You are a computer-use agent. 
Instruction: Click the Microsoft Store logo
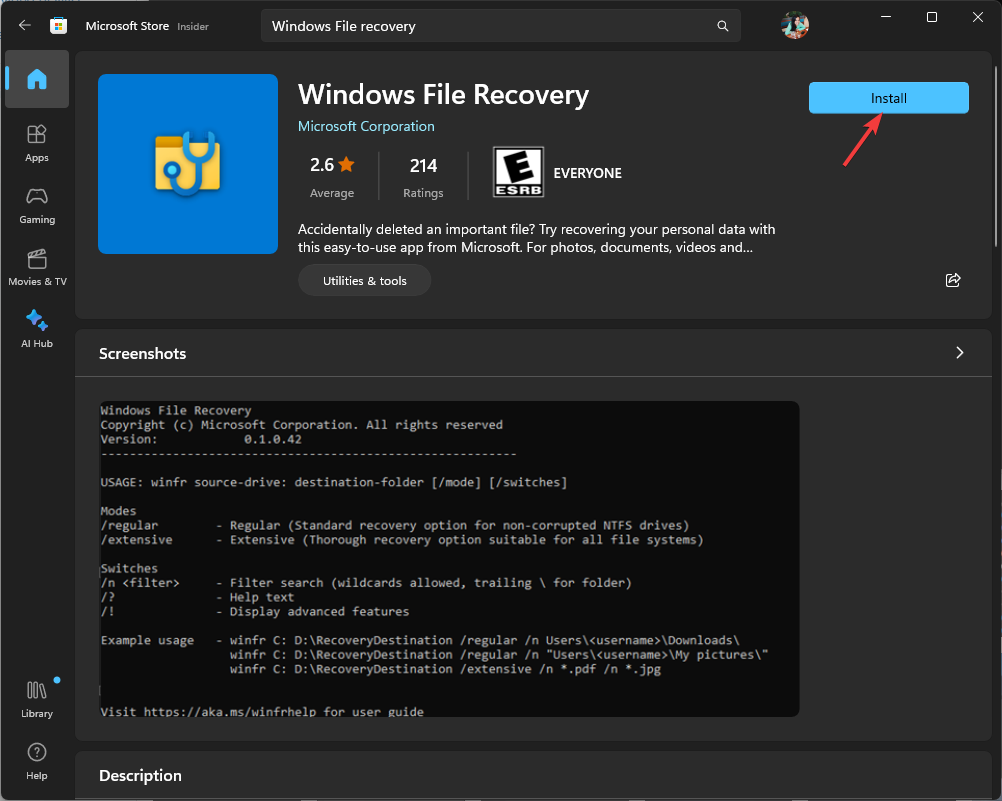(60, 25)
